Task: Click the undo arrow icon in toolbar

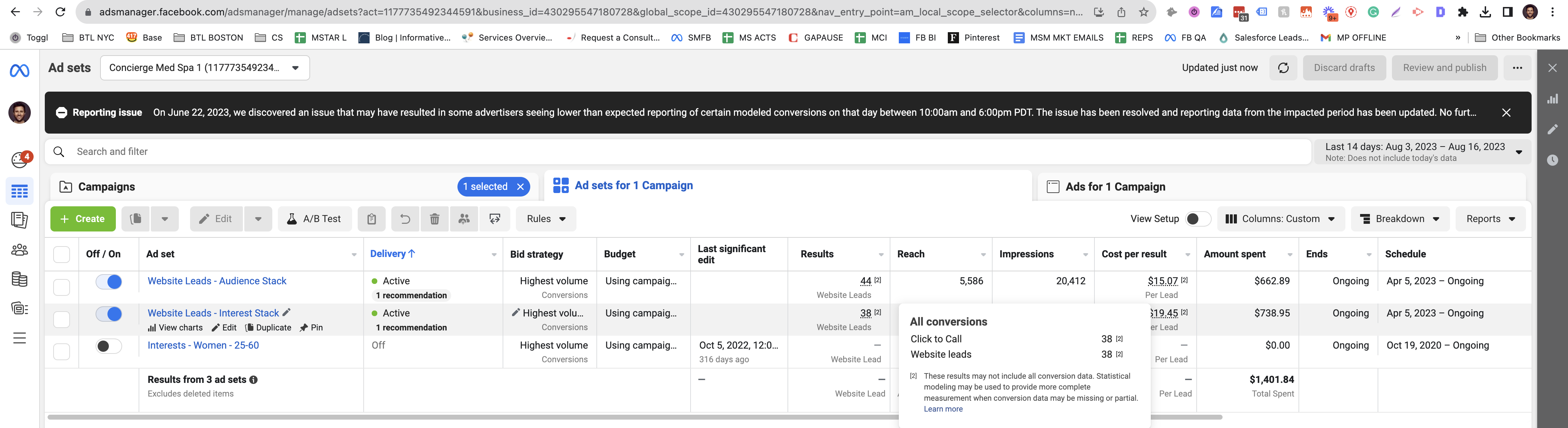Action: click(x=405, y=219)
